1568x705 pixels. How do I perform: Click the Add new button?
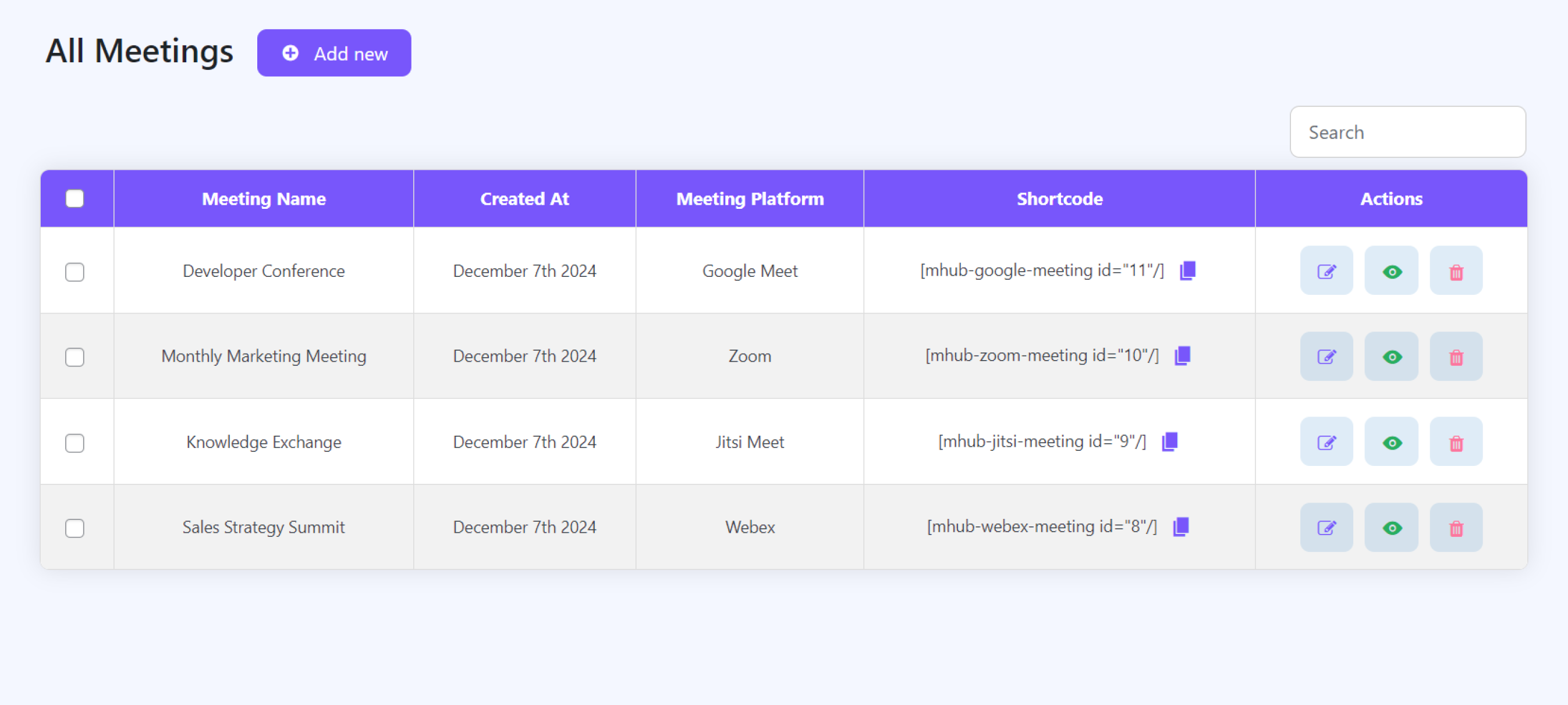(x=334, y=53)
